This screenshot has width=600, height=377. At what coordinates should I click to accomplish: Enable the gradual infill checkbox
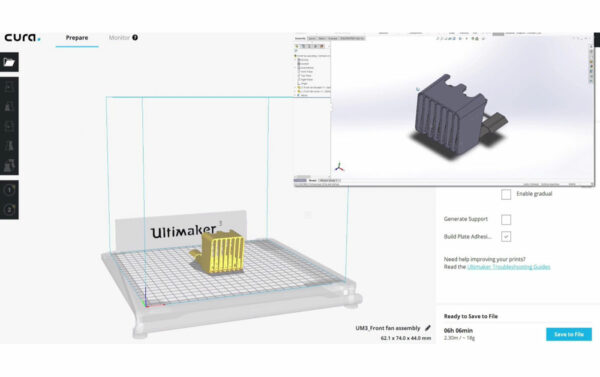[506, 194]
